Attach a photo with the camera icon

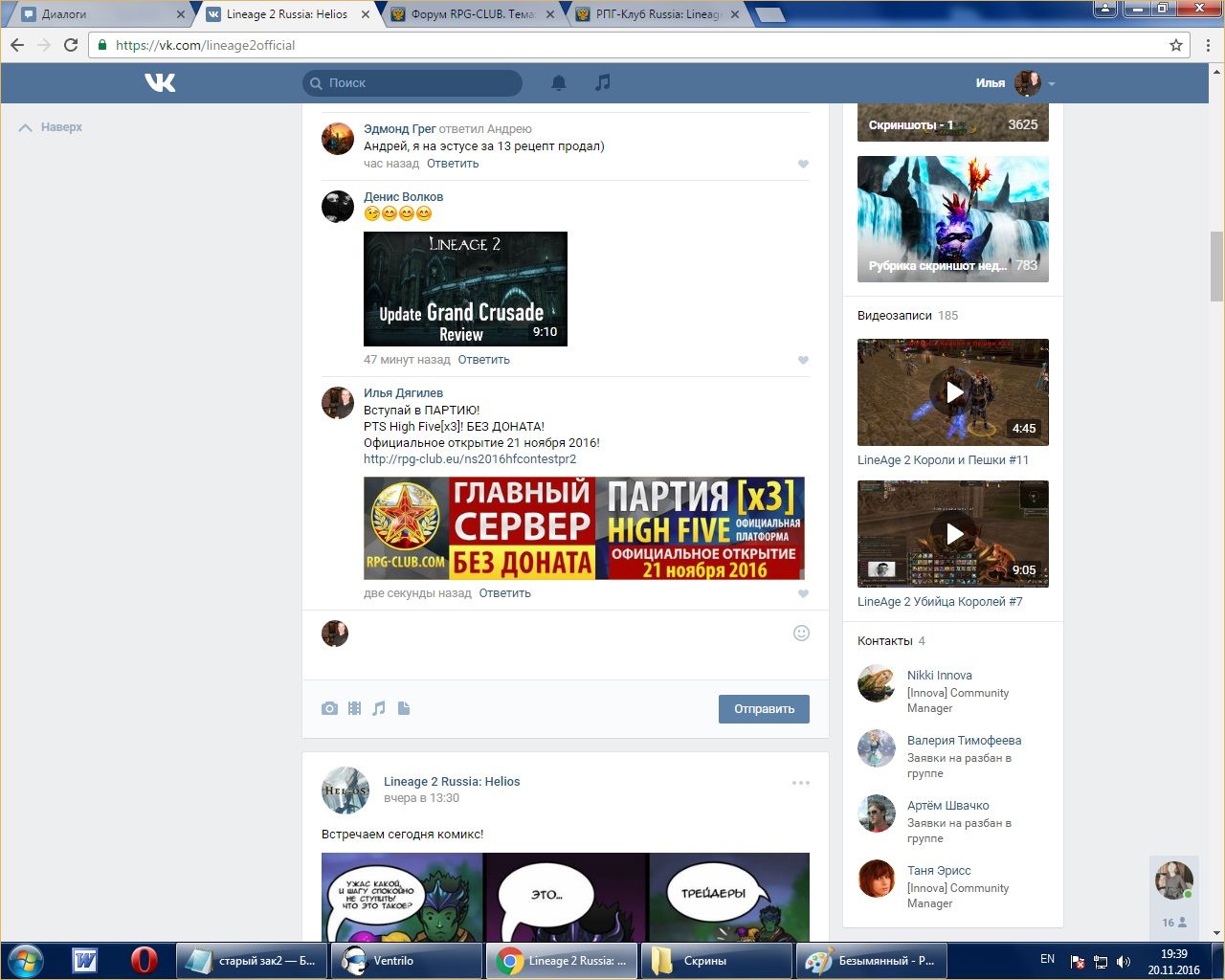(x=329, y=708)
